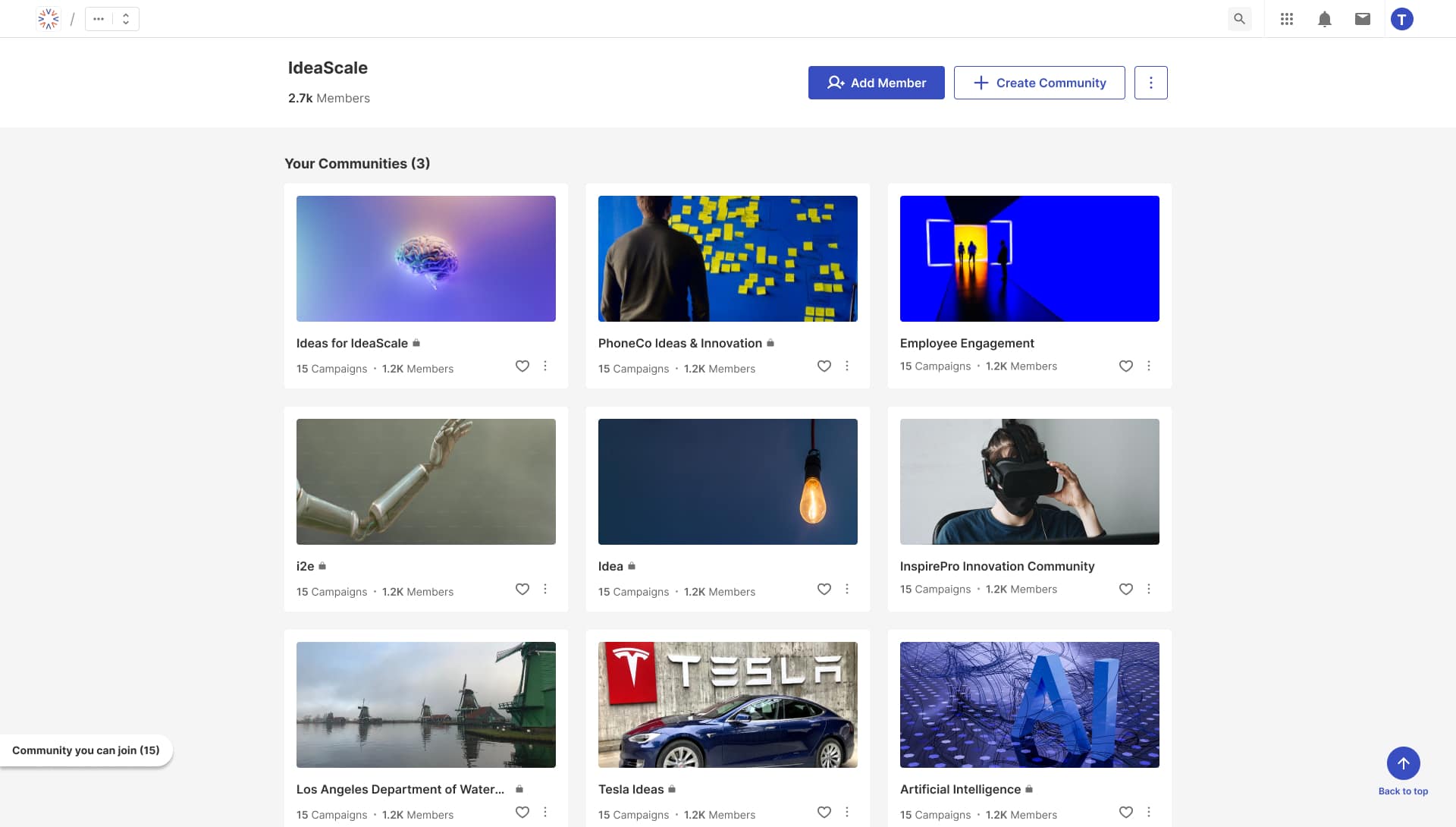
Task: Click the search icon in the top bar
Action: 1239,18
